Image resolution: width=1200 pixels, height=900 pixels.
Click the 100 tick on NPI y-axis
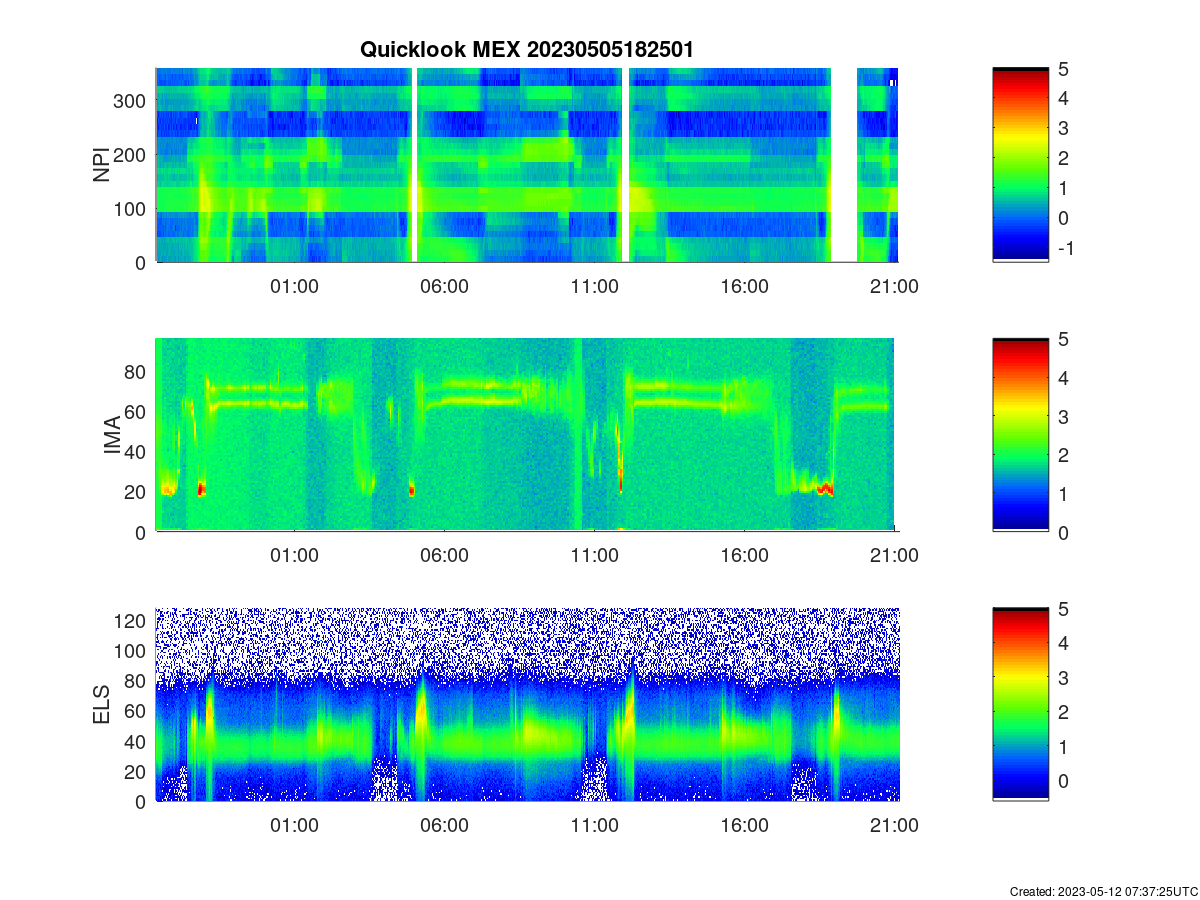[x=131, y=209]
